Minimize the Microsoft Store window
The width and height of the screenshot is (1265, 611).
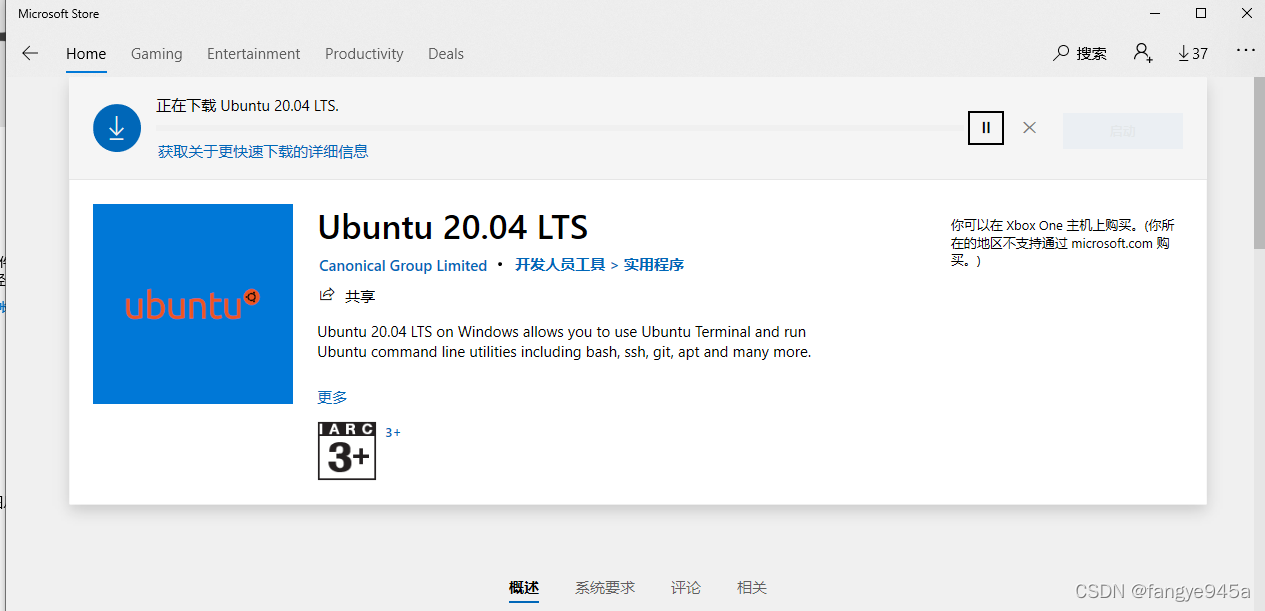click(1155, 13)
